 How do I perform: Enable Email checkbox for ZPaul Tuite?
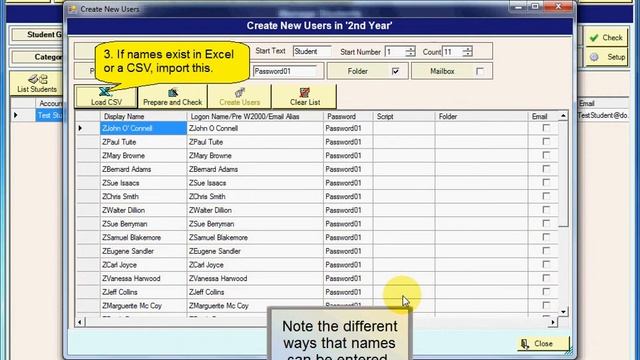(x=546, y=141)
